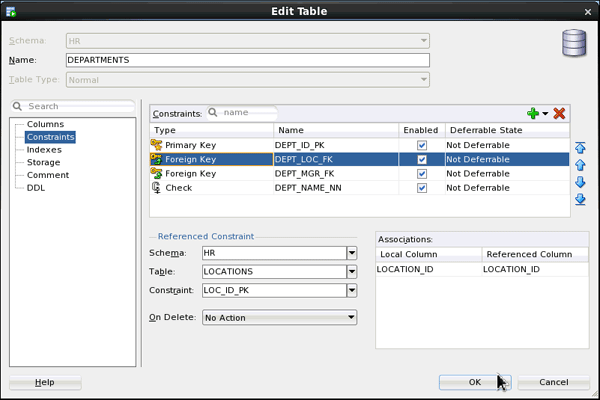Disable the DEPT_ID_PK enabled checkbox
600x400 pixels.
(x=422, y=145)
